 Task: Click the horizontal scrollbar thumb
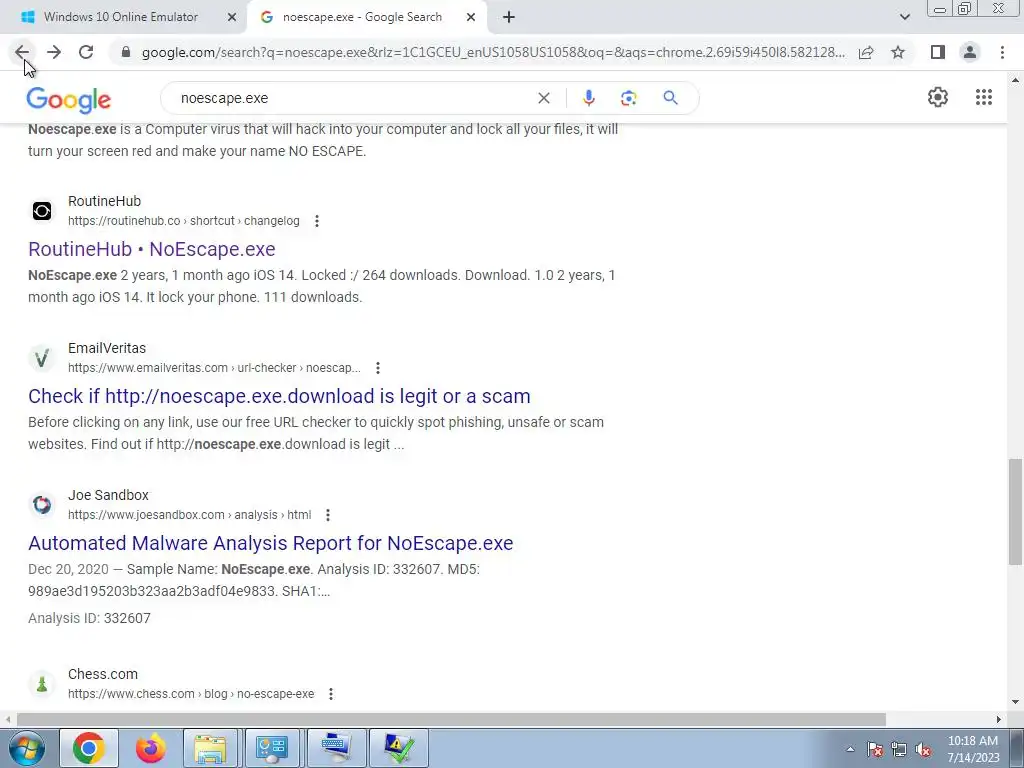click(x=451, y=719)
